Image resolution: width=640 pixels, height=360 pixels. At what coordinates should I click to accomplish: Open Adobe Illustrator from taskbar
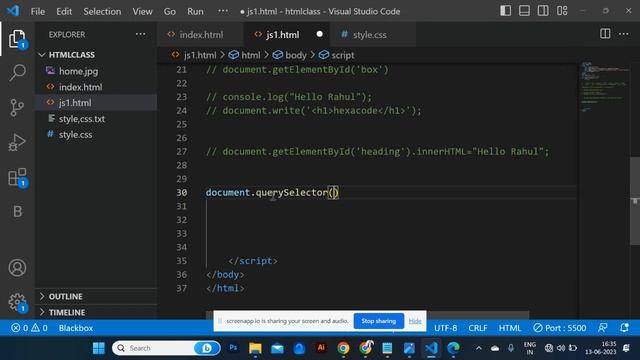tap(321, 348)
